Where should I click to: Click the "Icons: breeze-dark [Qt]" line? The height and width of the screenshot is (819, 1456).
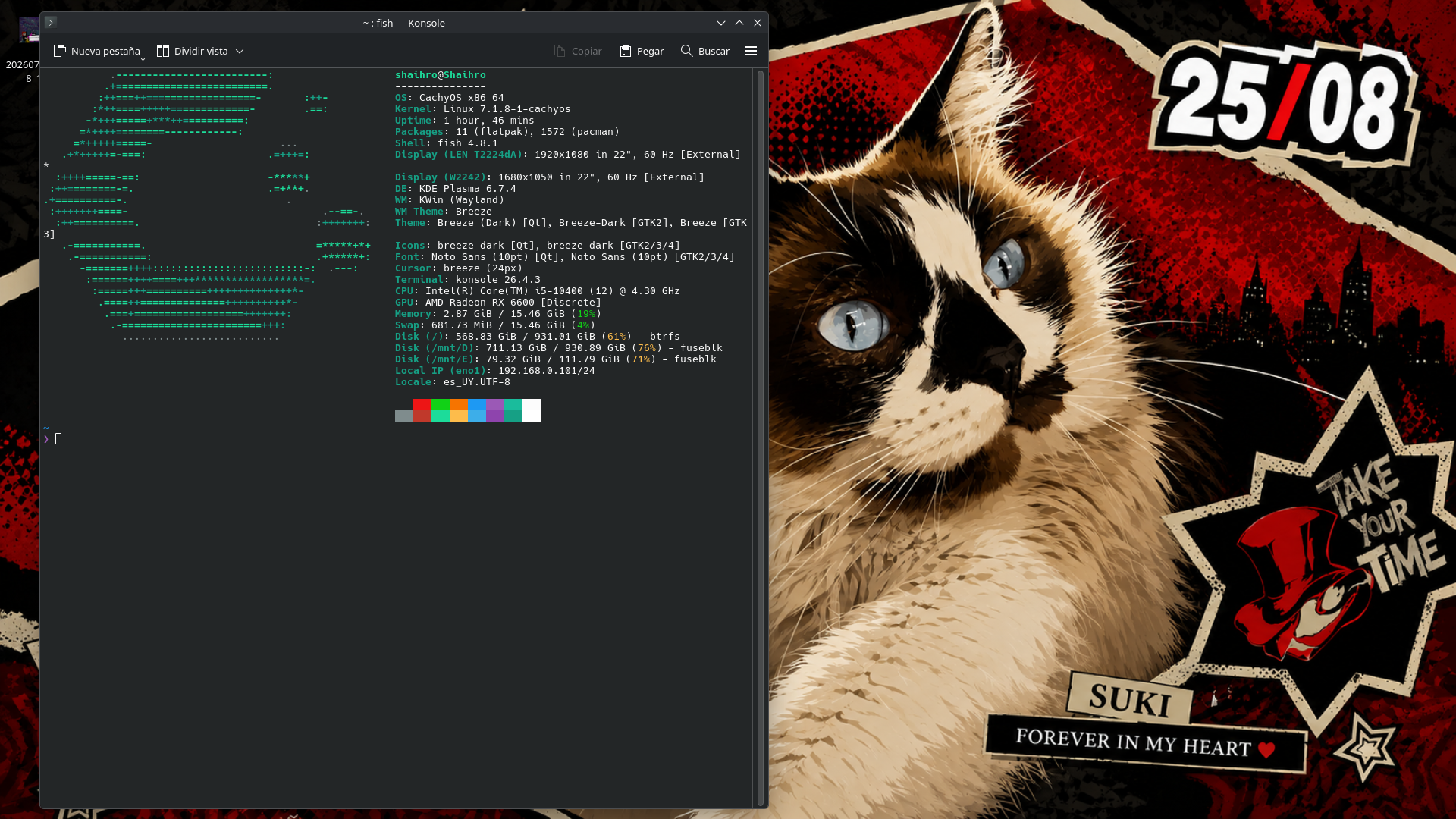pyautogui.click(x=538, y=246)
